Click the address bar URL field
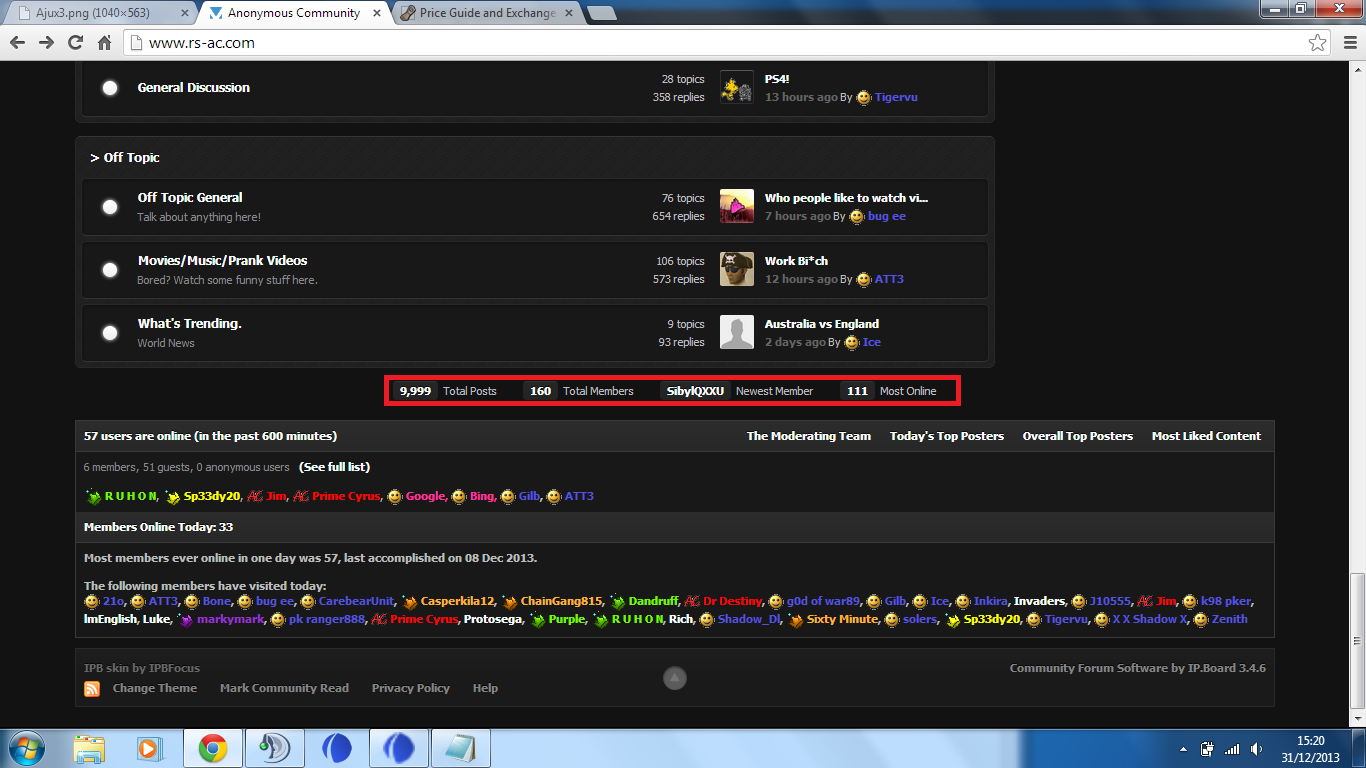Screen dimensions: 1366x768 tap(700, 43)
